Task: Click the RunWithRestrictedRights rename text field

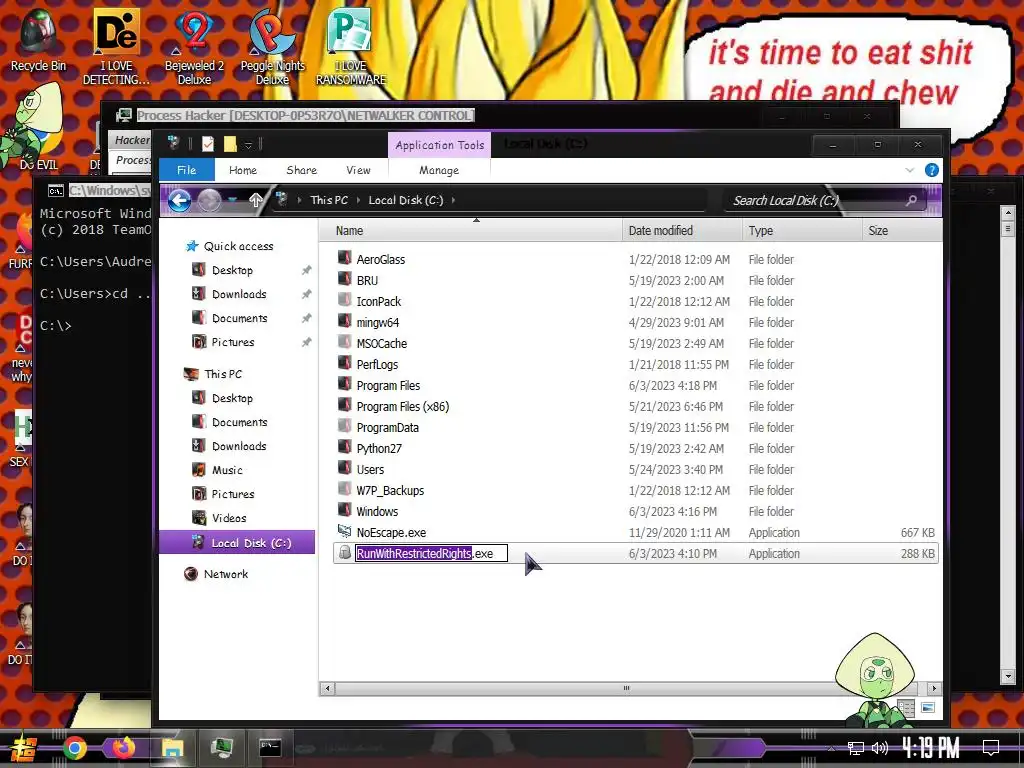Action: [431, 554]
